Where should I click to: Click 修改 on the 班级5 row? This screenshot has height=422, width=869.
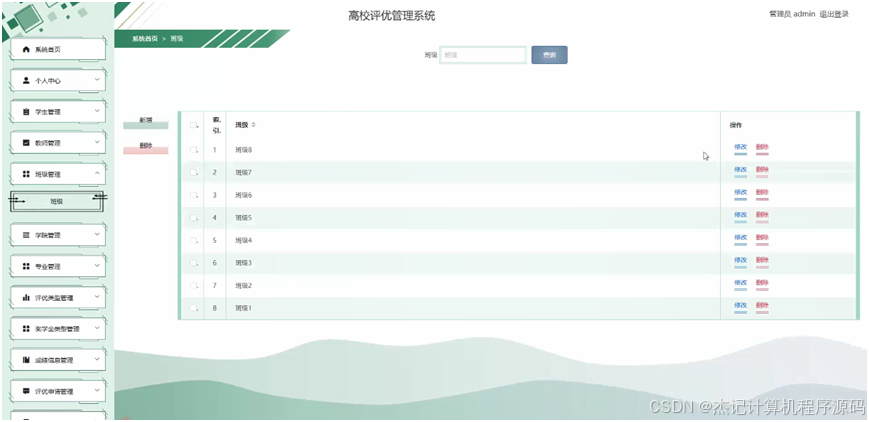tap(740, 215)
